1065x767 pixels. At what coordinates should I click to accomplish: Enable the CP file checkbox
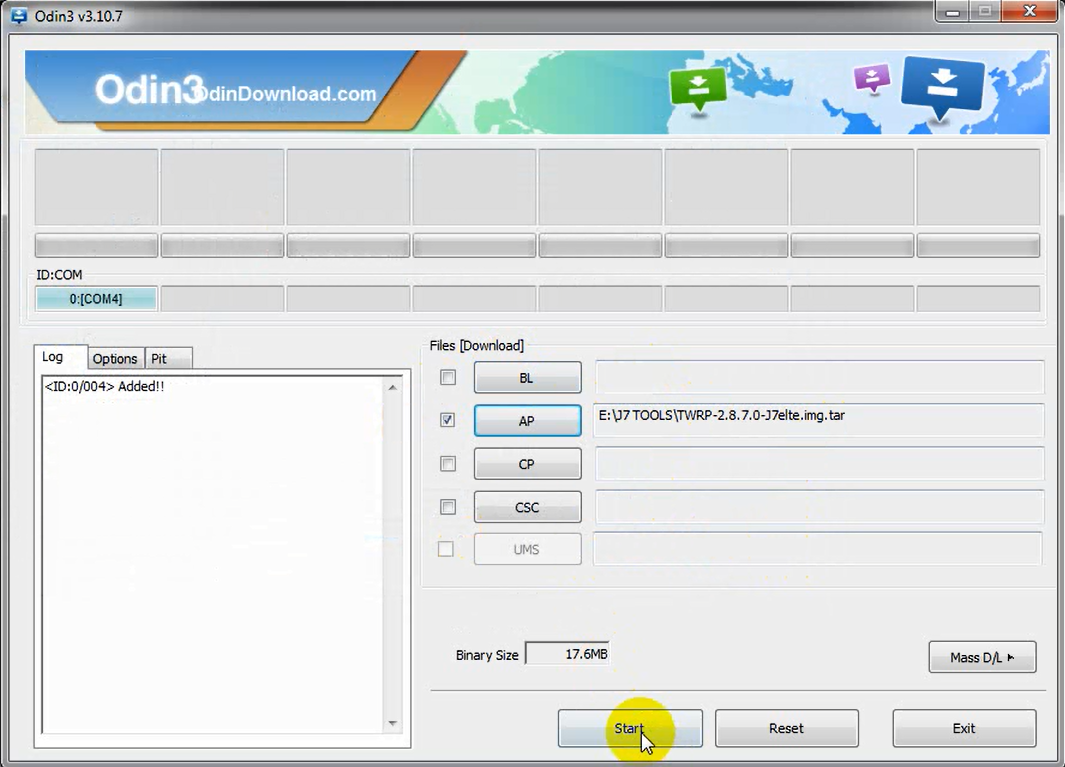click(448, 463)
